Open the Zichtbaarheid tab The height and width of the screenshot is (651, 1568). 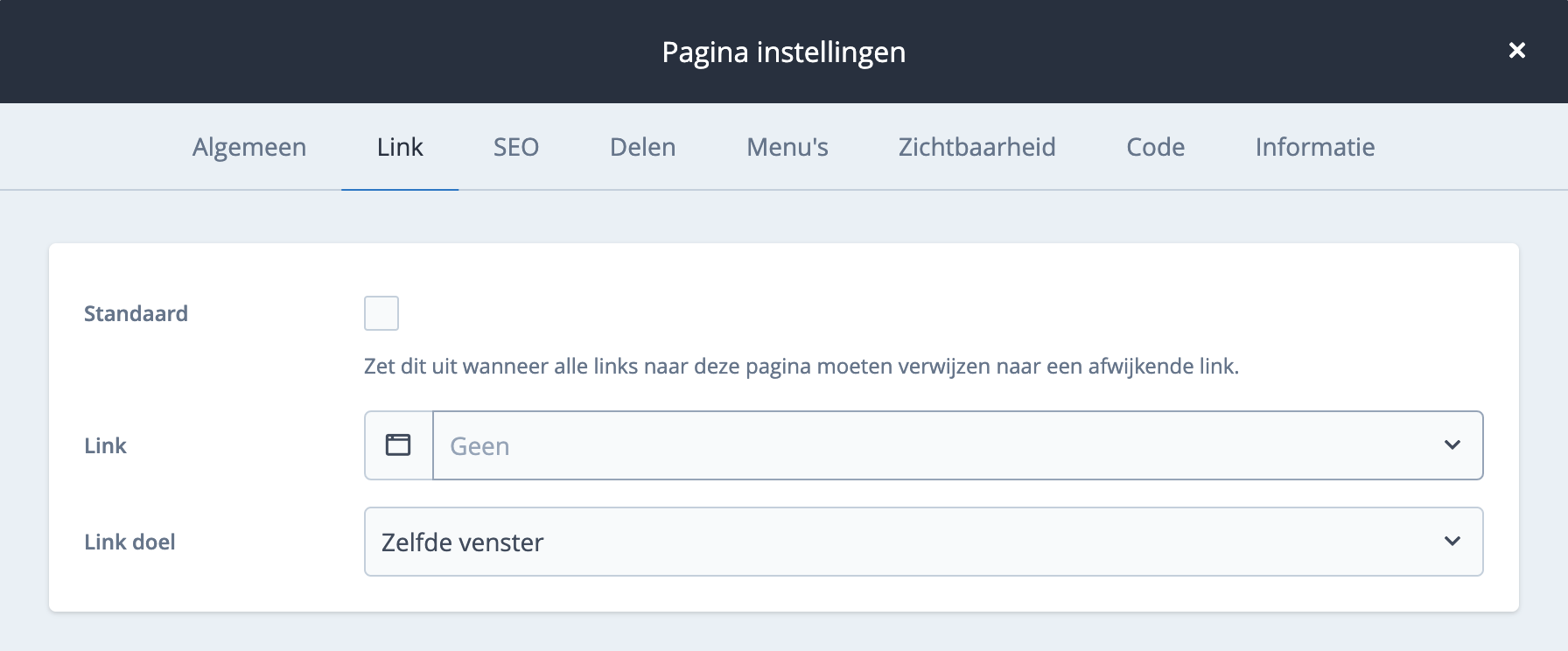976,147
